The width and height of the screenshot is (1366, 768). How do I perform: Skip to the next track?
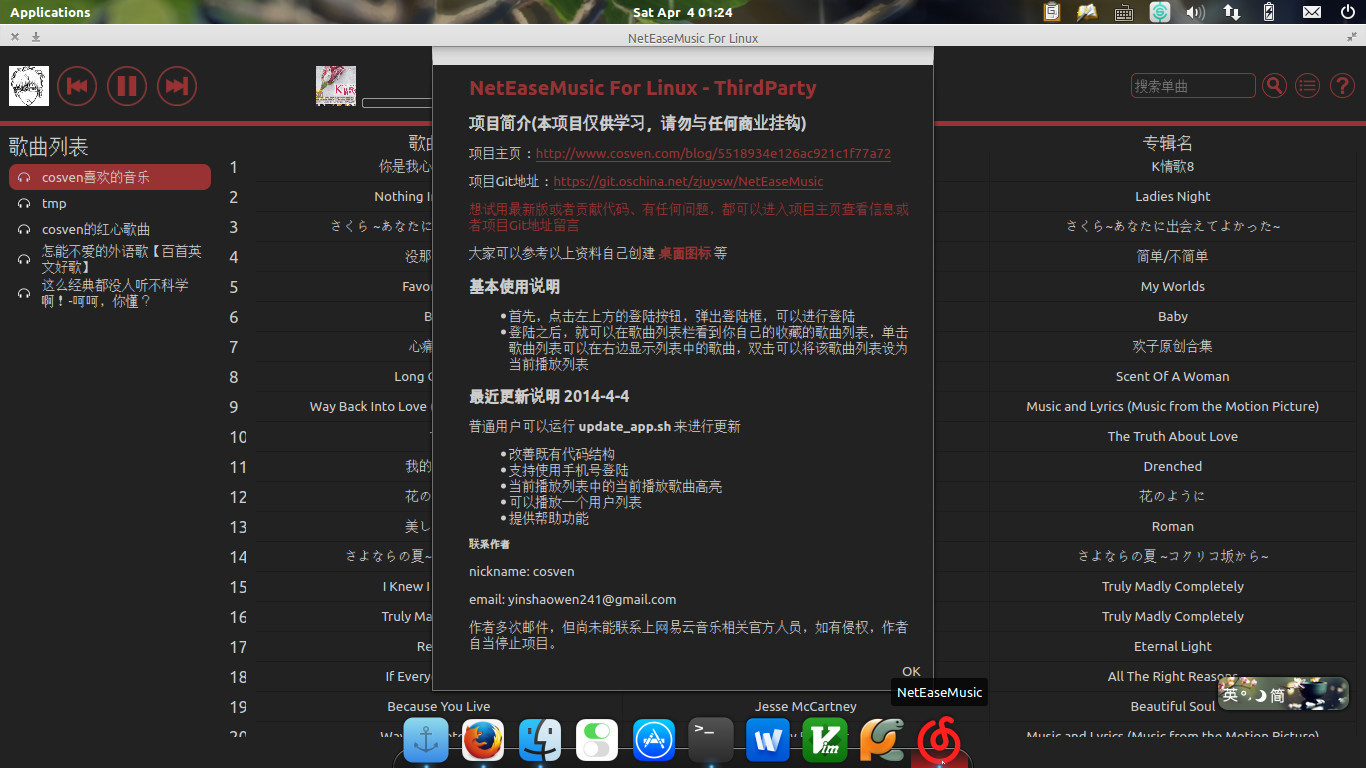177,86
